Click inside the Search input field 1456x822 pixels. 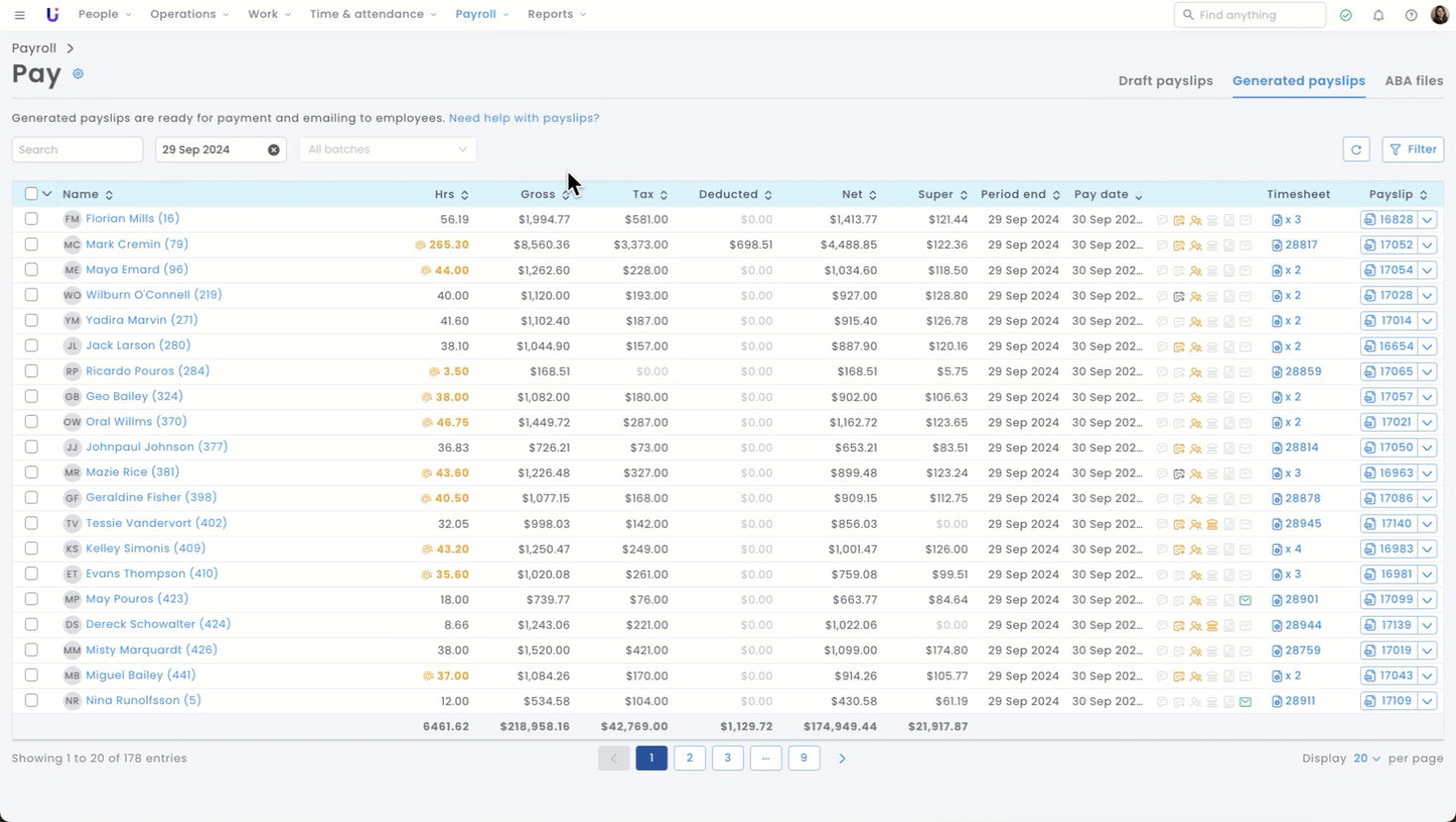pyautogui.click(x=77, y=150)
